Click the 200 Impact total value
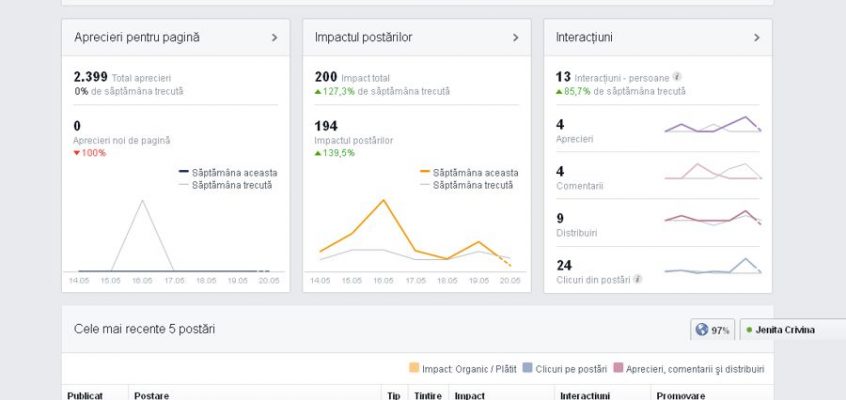Viewport: 846px width, 400px height. click(326, 77)
